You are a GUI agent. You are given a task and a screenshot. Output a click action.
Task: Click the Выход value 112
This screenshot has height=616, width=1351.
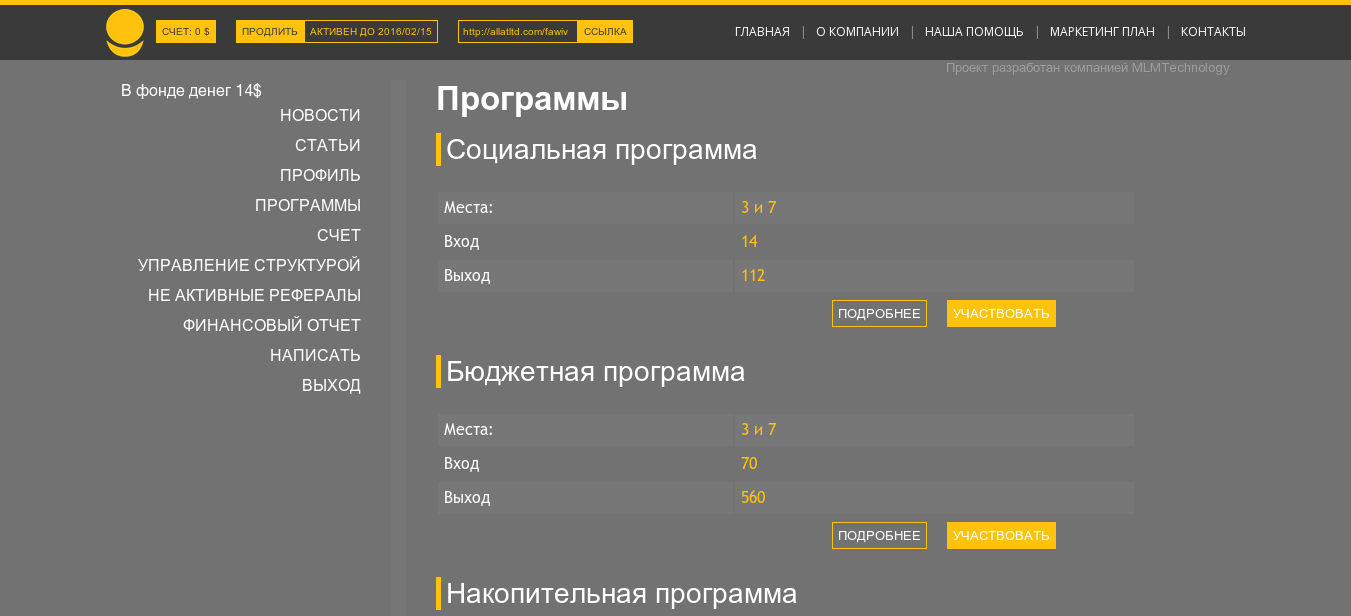click(753, 276)
